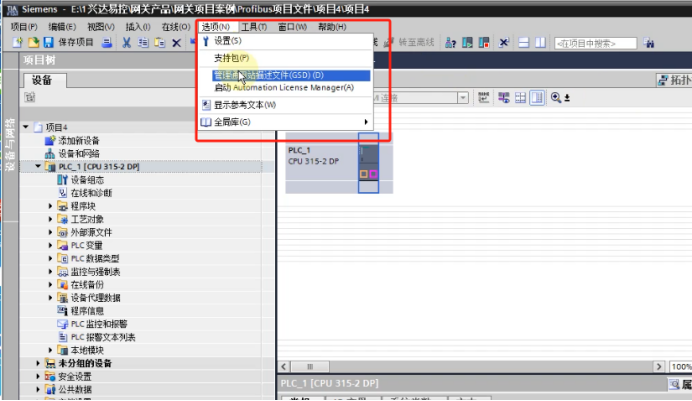Screen dimensions: 692x401
Task: Select 启动 Automation License Manager entry
Action: (x=285, y=88)
